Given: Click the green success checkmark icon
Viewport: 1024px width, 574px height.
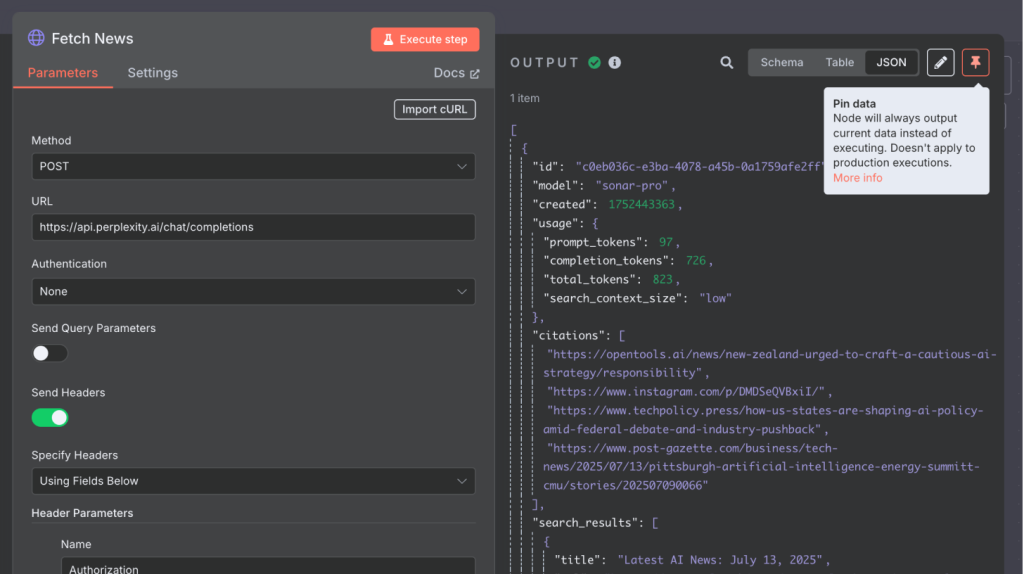Looking at the screenshot, I should click(x=594, y=63).
